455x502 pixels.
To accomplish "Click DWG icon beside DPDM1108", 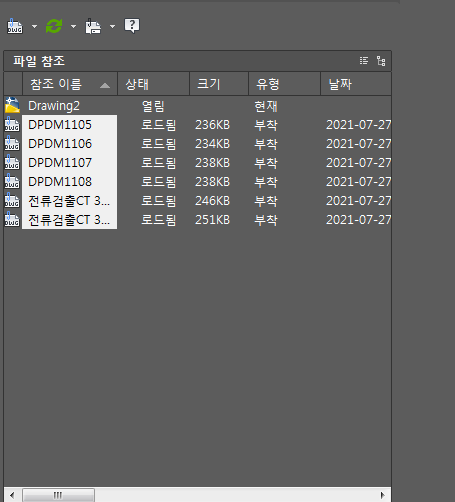I will 12,181.
